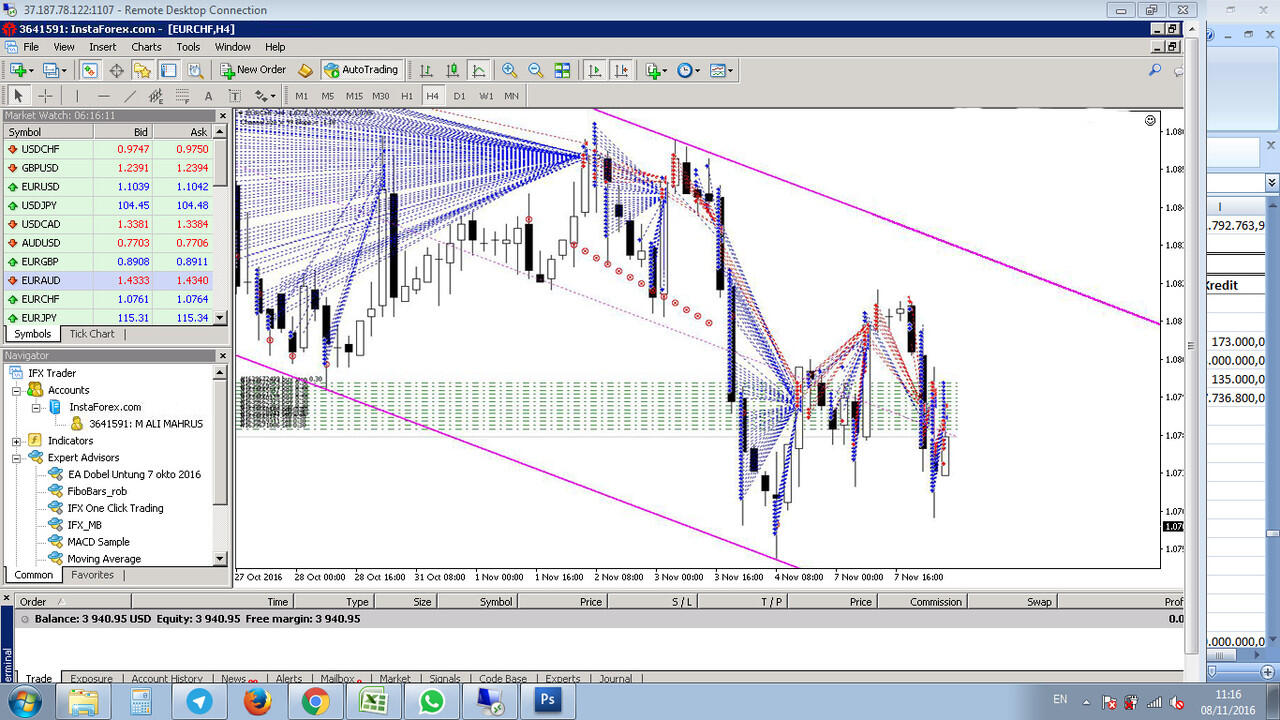
Task: Switch to Tick Chart tab
Action: (92, 334)
